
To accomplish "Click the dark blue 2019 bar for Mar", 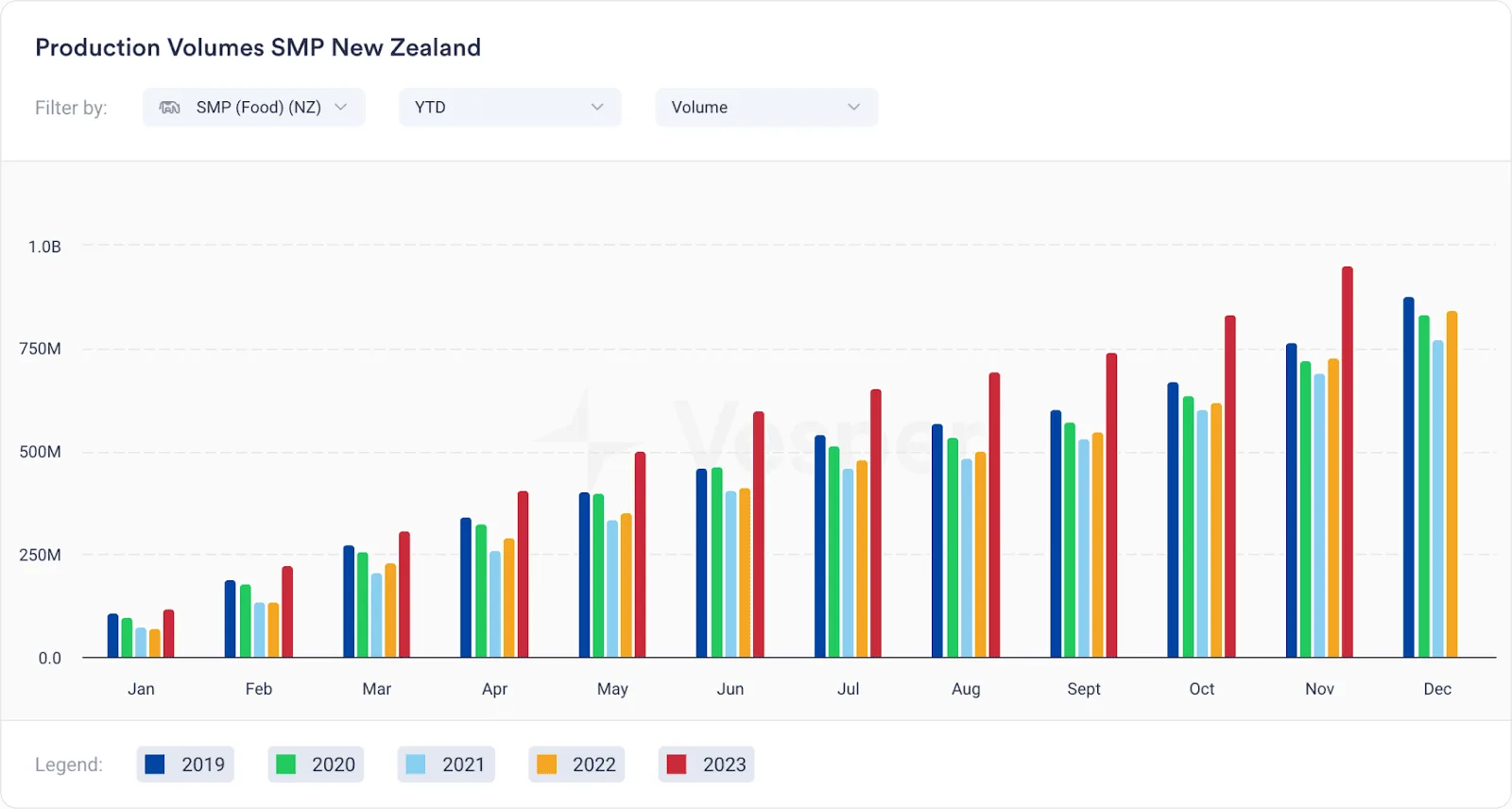I will tap(349, 601).
